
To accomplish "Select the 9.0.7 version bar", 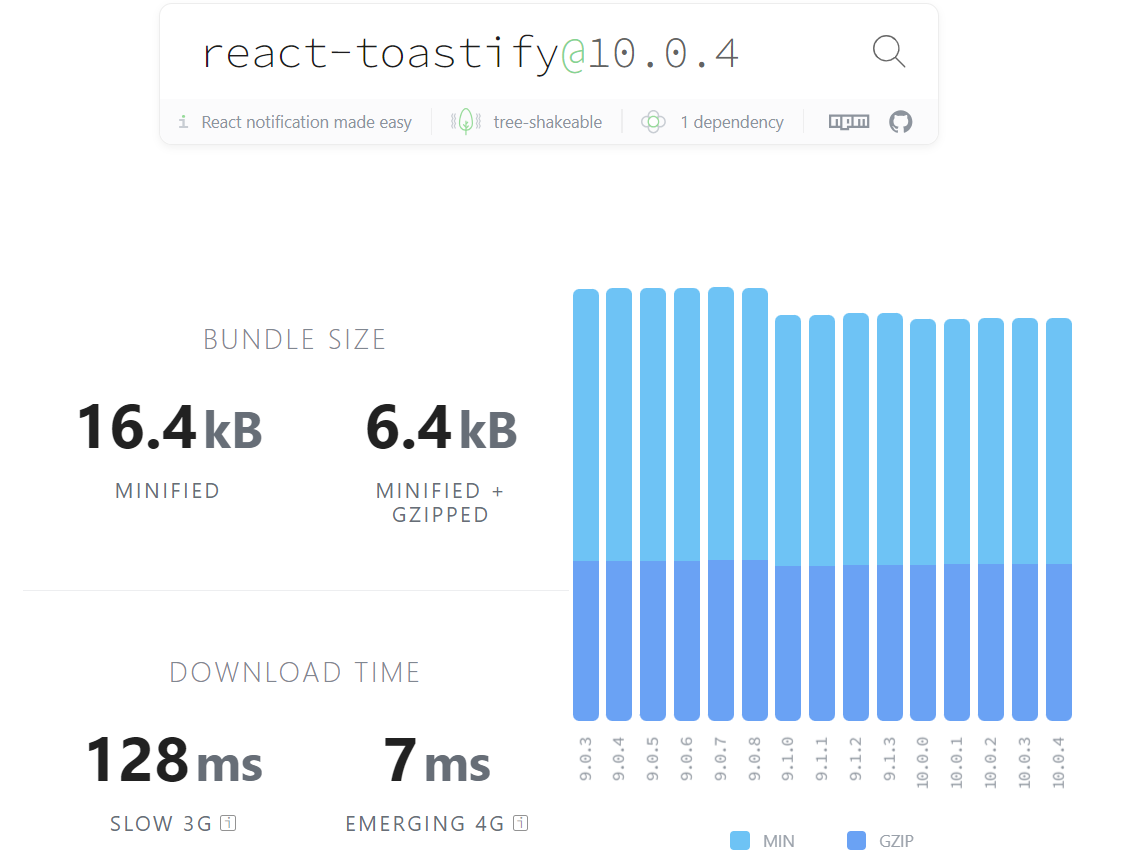I will coord(720,504).
